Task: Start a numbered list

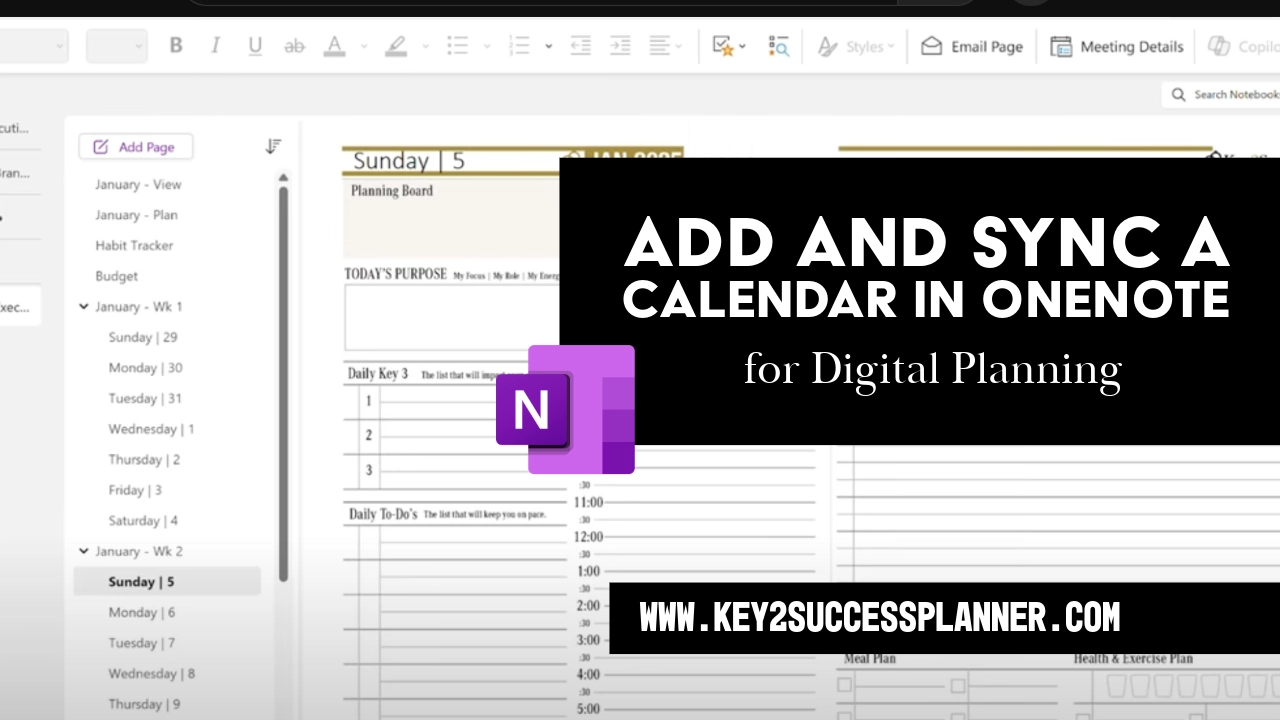Action: click(x=519, y=46)
